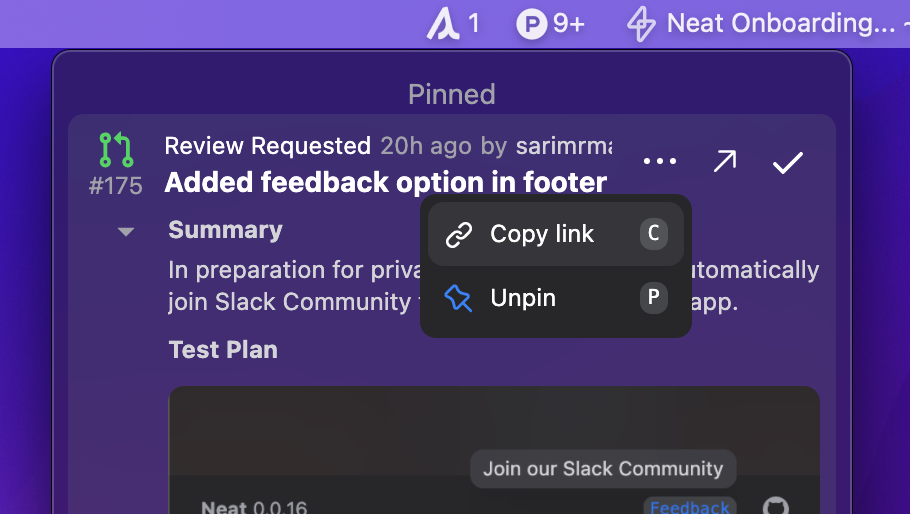Select Copy link from context menu
Image resolution: width=910 pixels, height=514 pixels.
(x=555, y=234)
